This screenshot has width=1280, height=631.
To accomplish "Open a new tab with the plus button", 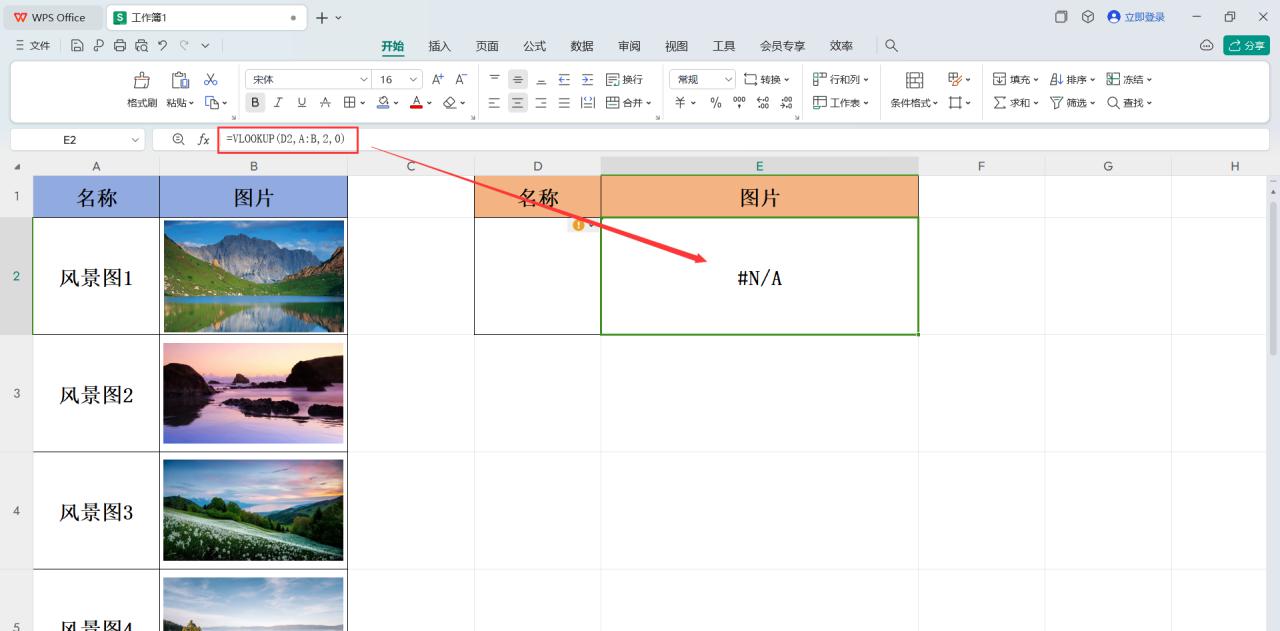I will pos(322,17).
